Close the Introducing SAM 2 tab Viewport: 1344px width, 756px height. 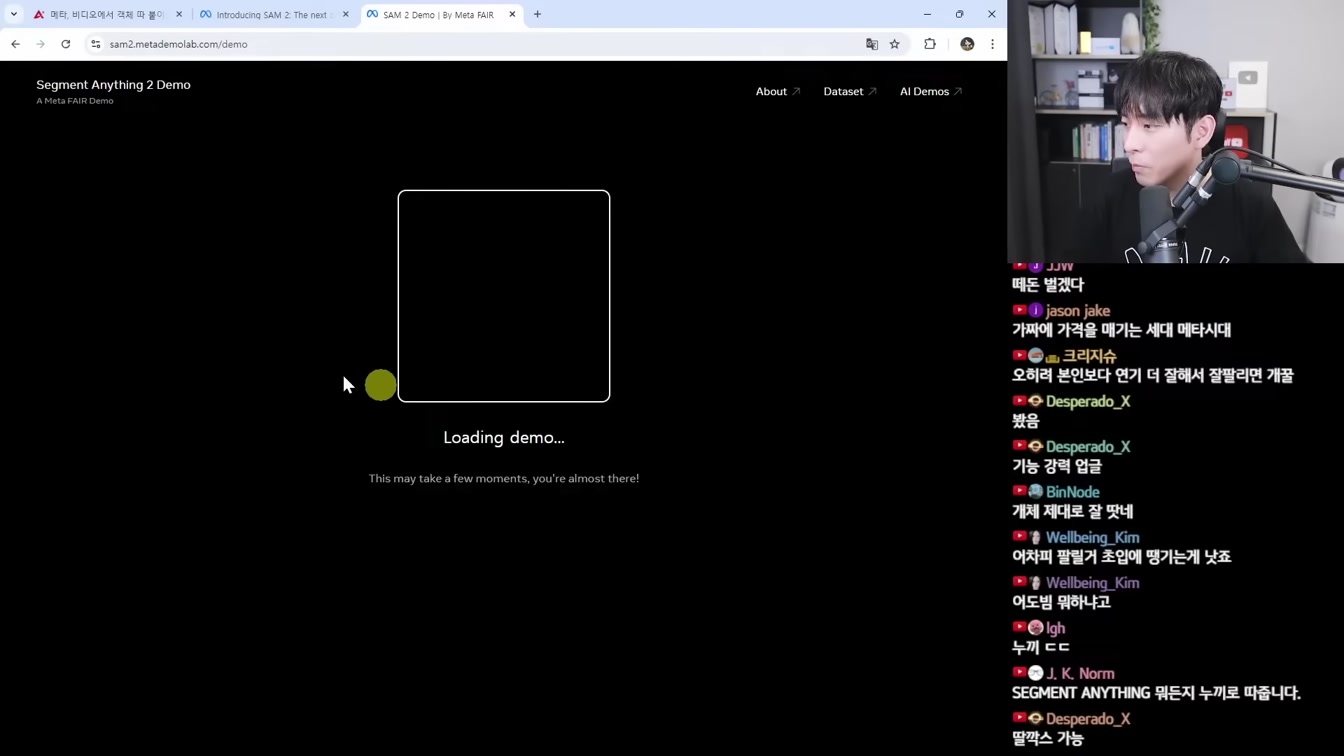346,14
